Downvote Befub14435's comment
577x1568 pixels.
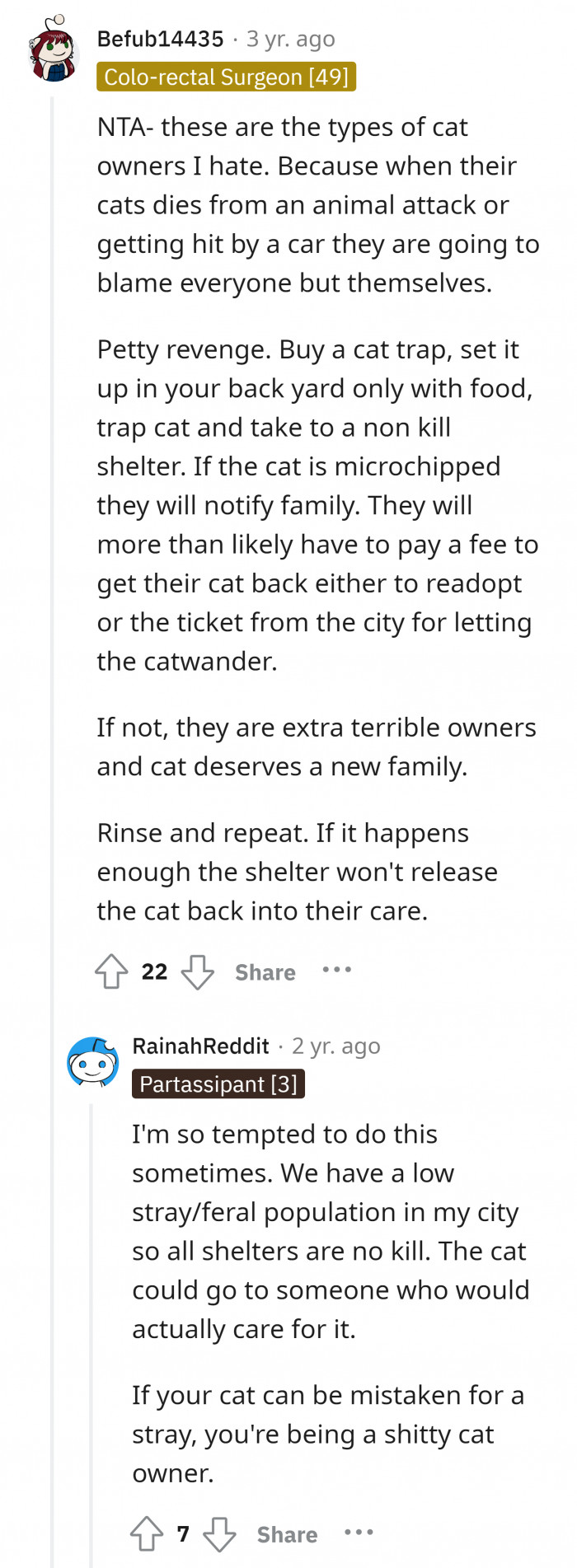(x=198, y=971)
